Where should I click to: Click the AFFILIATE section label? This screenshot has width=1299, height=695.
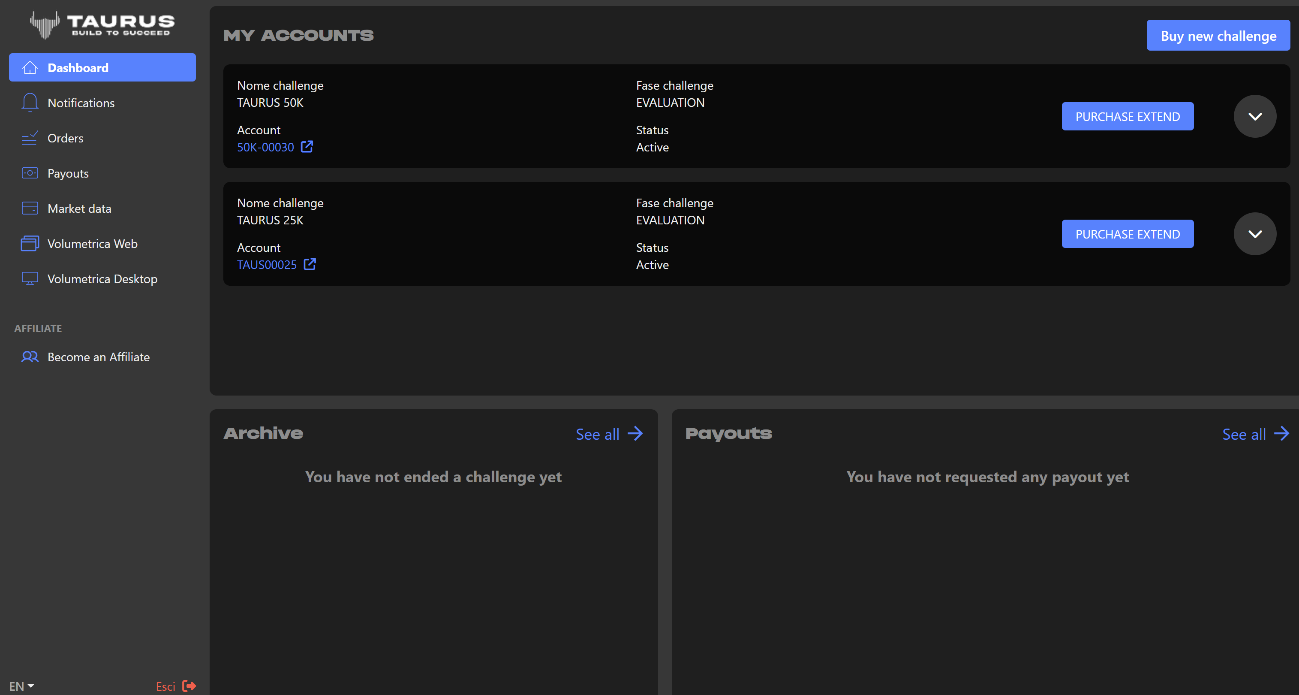pos(38,328)
